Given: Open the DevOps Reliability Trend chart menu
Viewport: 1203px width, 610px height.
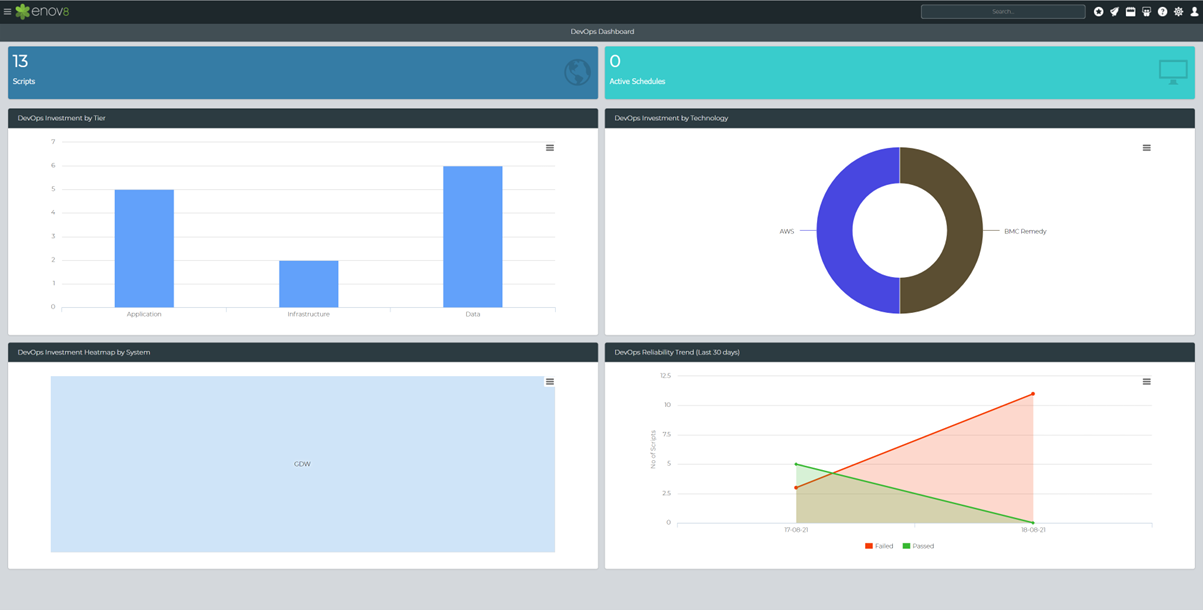Looking at the screenshot, I should (1144, 381).
